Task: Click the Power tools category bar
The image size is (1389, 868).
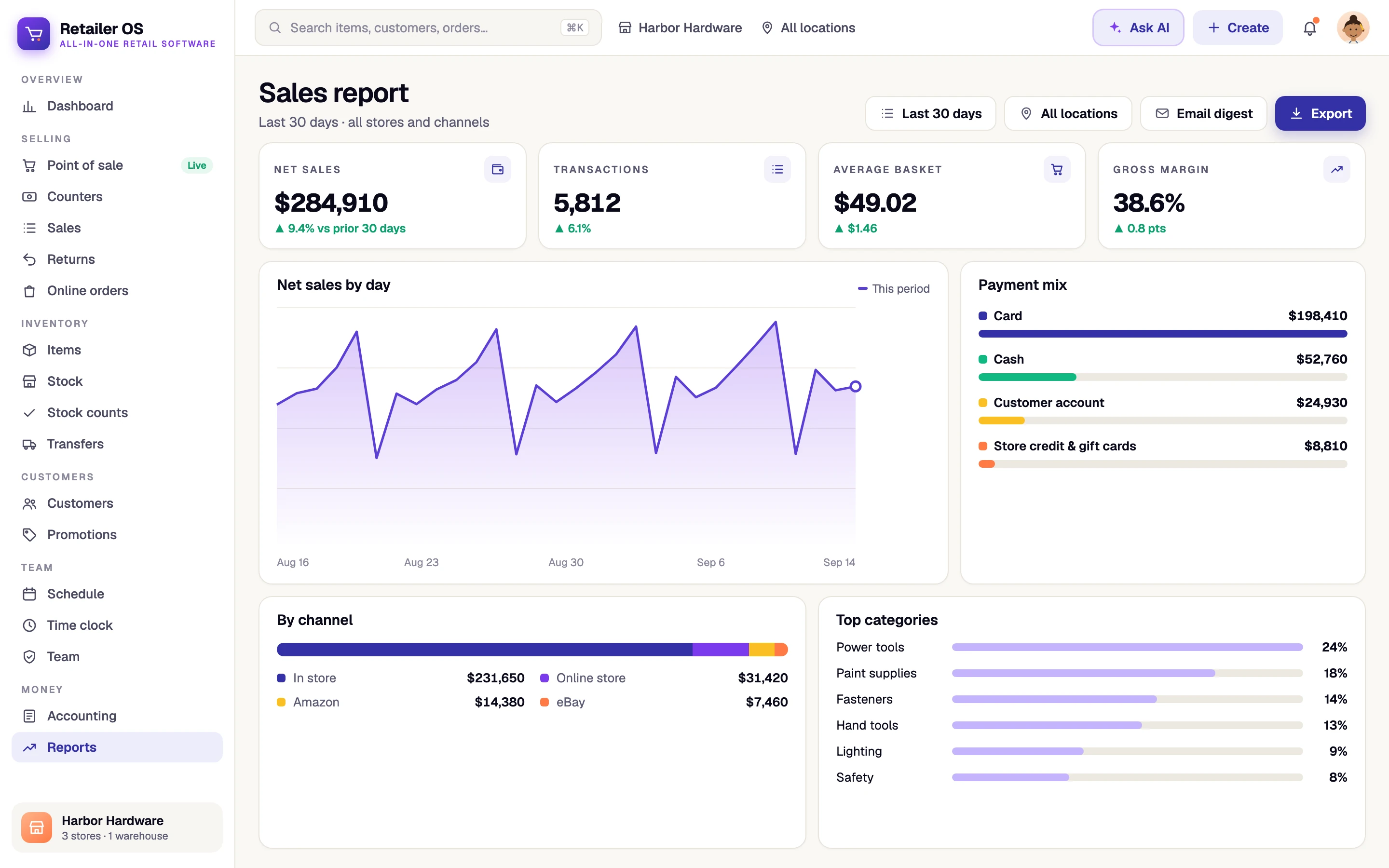Action: pos(1127,647)
